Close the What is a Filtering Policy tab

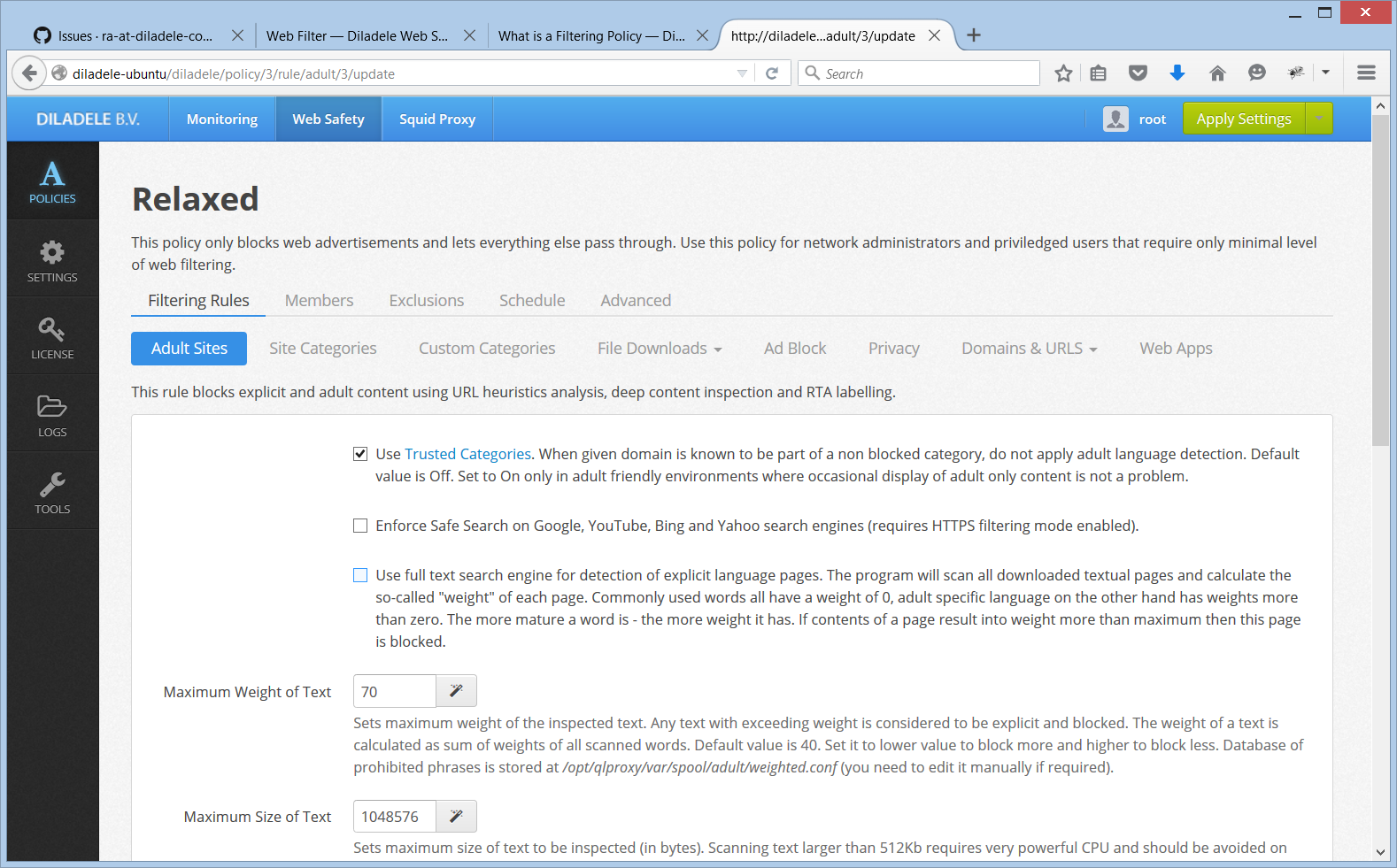pos(702,35)
